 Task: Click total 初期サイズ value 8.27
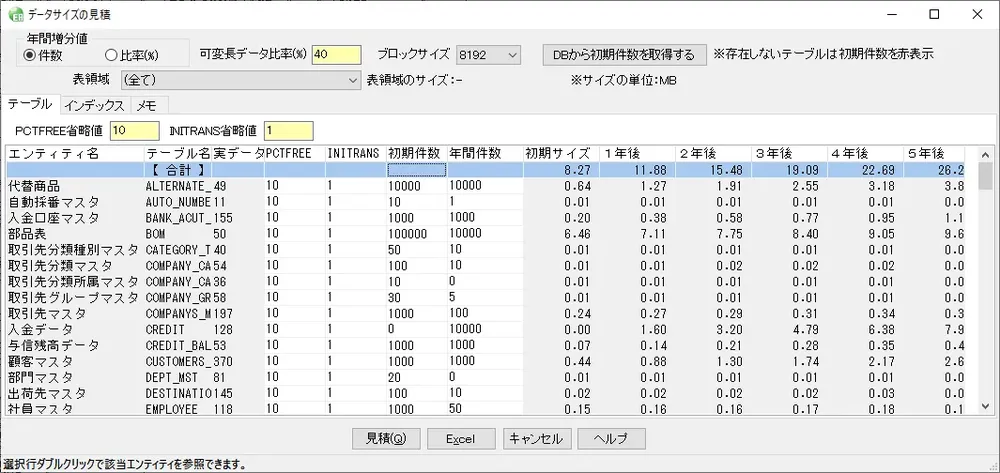tap(578, 170)
